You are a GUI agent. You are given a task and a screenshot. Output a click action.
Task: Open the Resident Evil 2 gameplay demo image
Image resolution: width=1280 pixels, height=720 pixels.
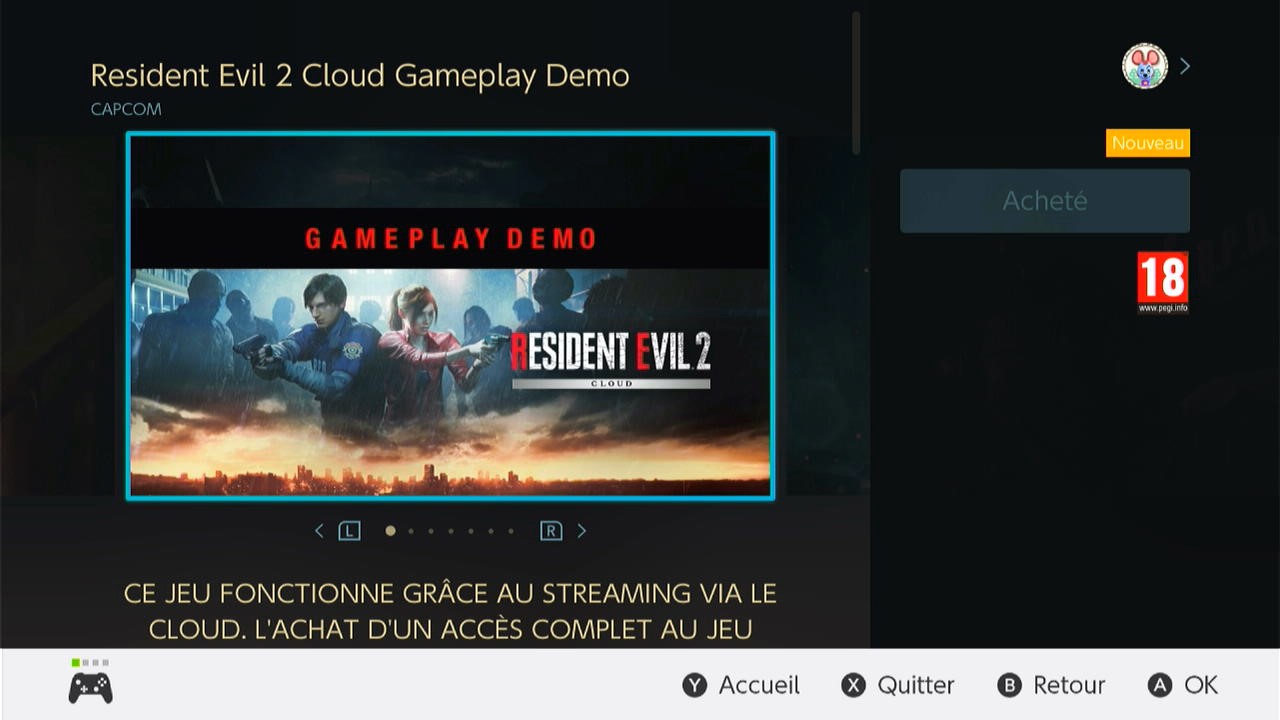450,316
